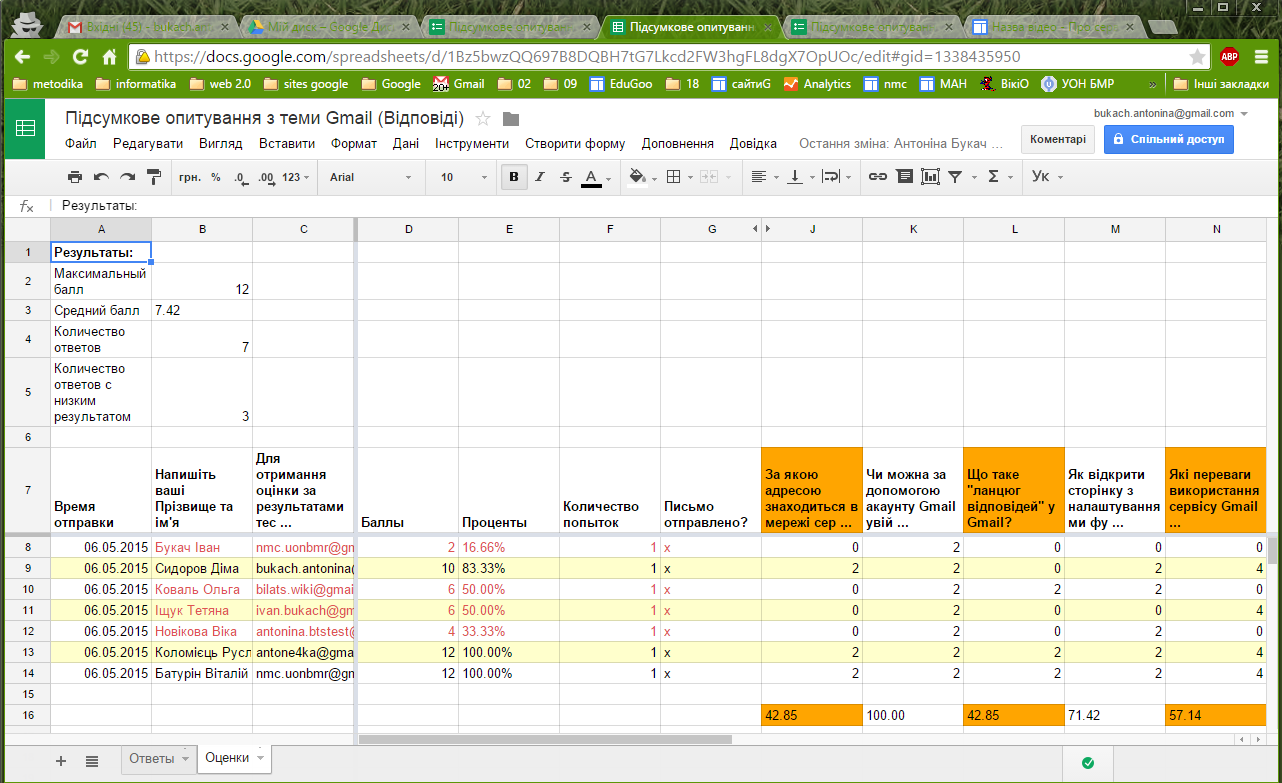Screen dimensions: 1282x783
Task: Open fill color picker
Action: 641,177
